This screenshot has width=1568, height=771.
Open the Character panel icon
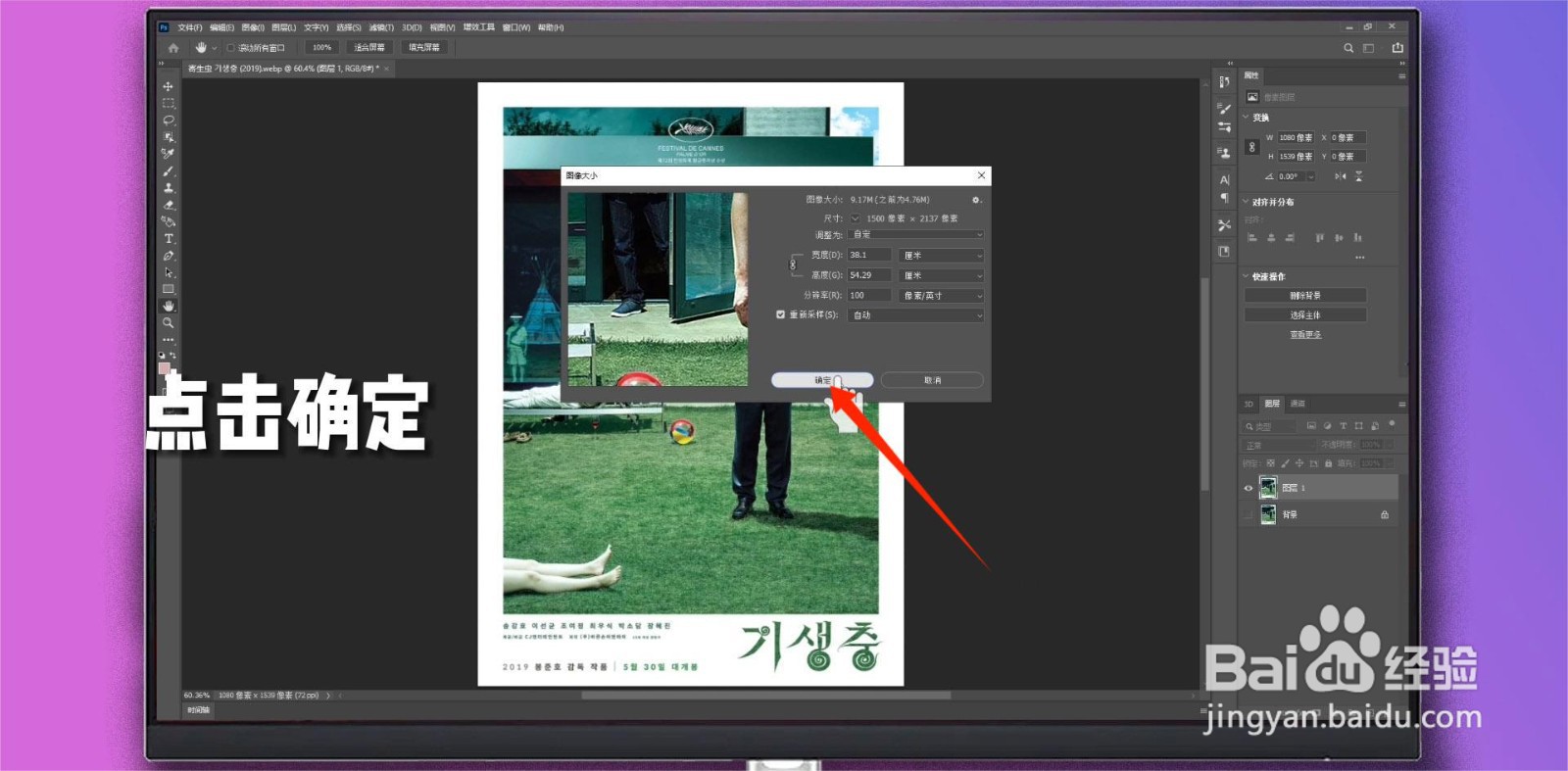(1224, 179)
